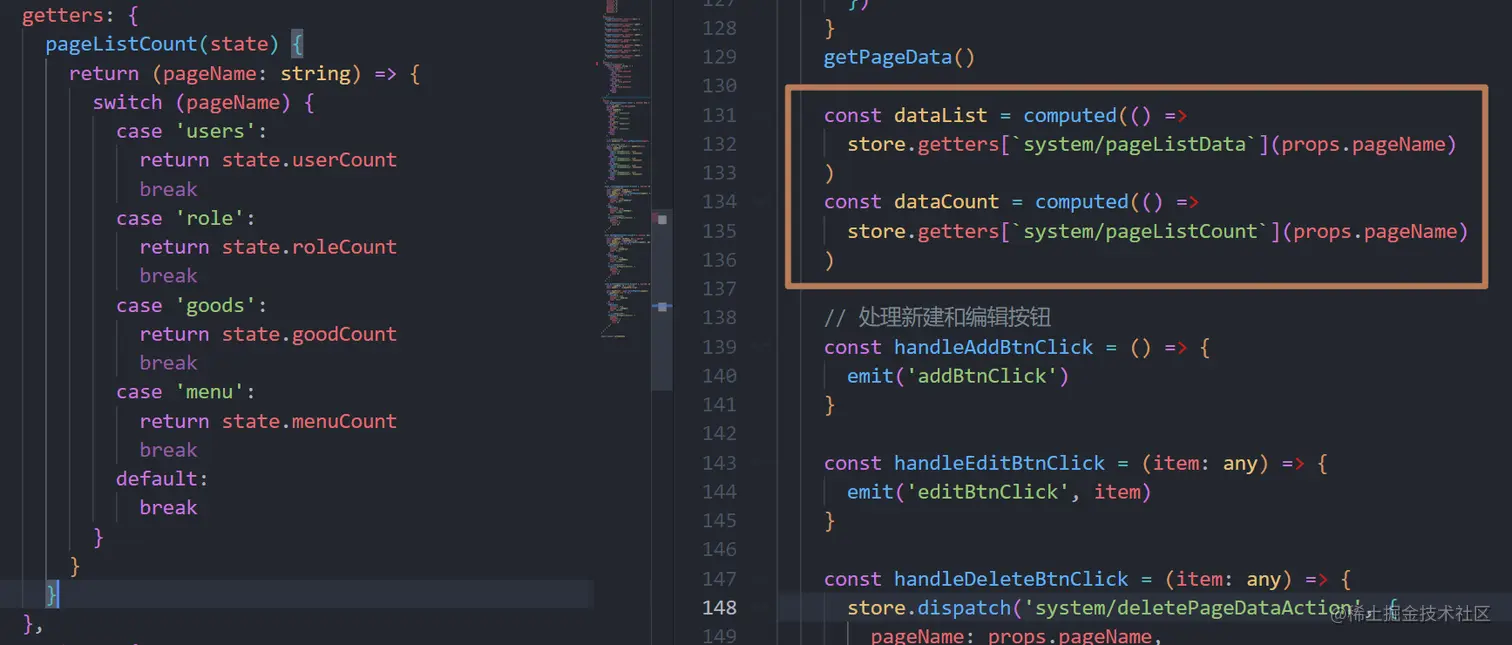Click the 'dataList' constant name

click(940, 115)
